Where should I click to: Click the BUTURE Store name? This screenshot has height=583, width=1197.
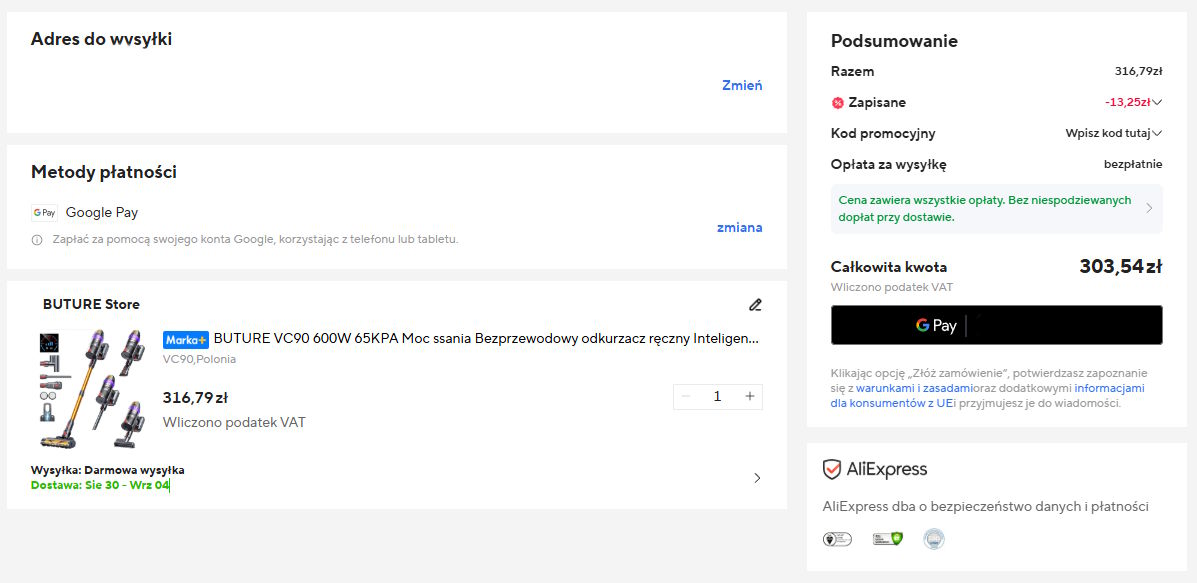91,304
